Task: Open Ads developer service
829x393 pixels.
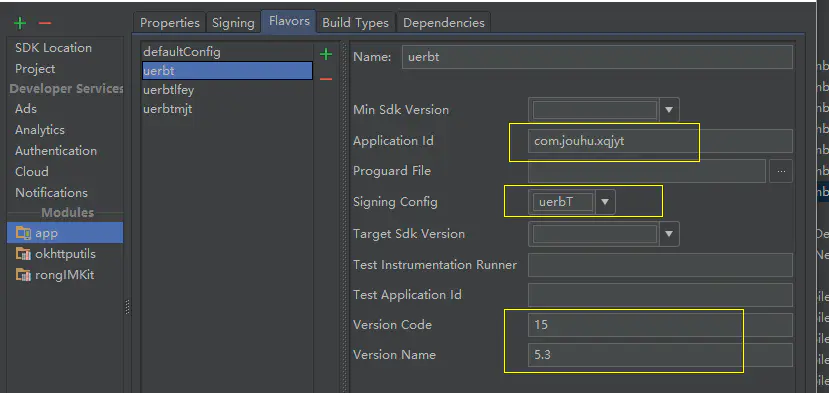Action: (26, 108)
